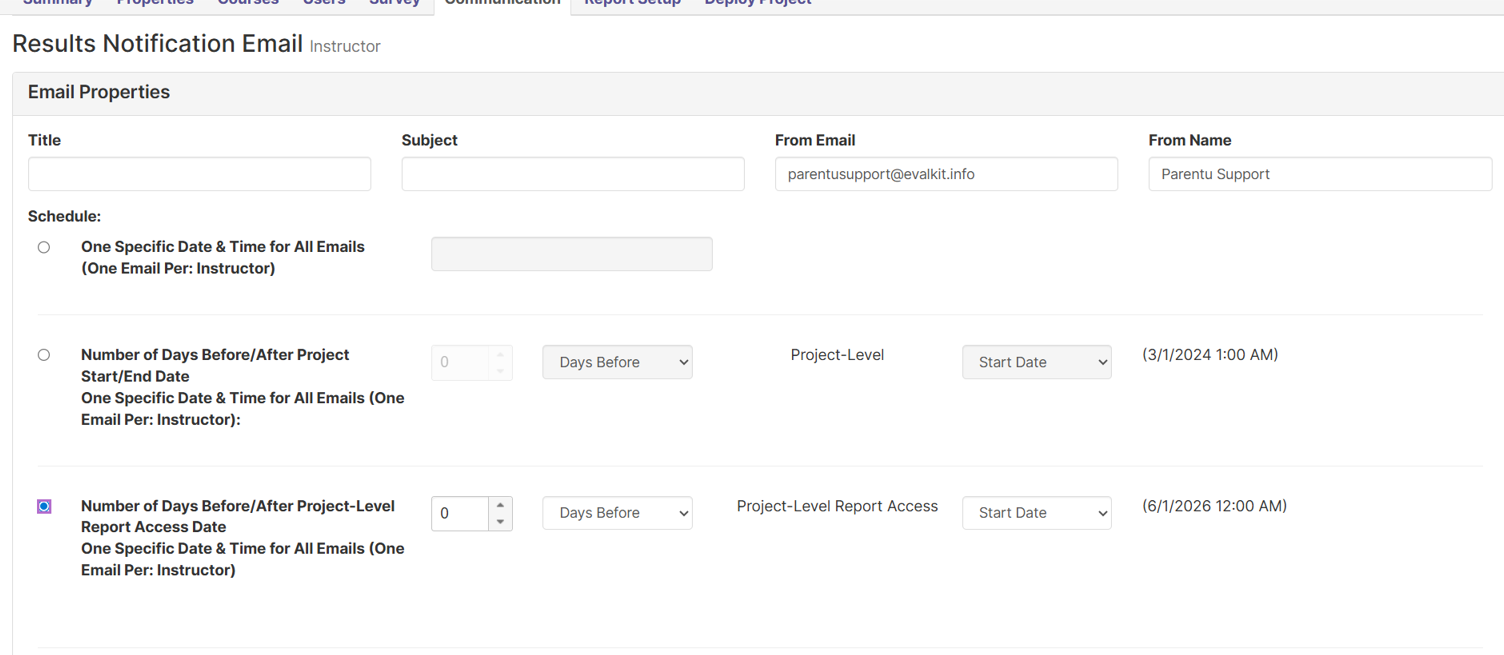
Task: Click the "Project-Level" text
Action: coord(837,355)
